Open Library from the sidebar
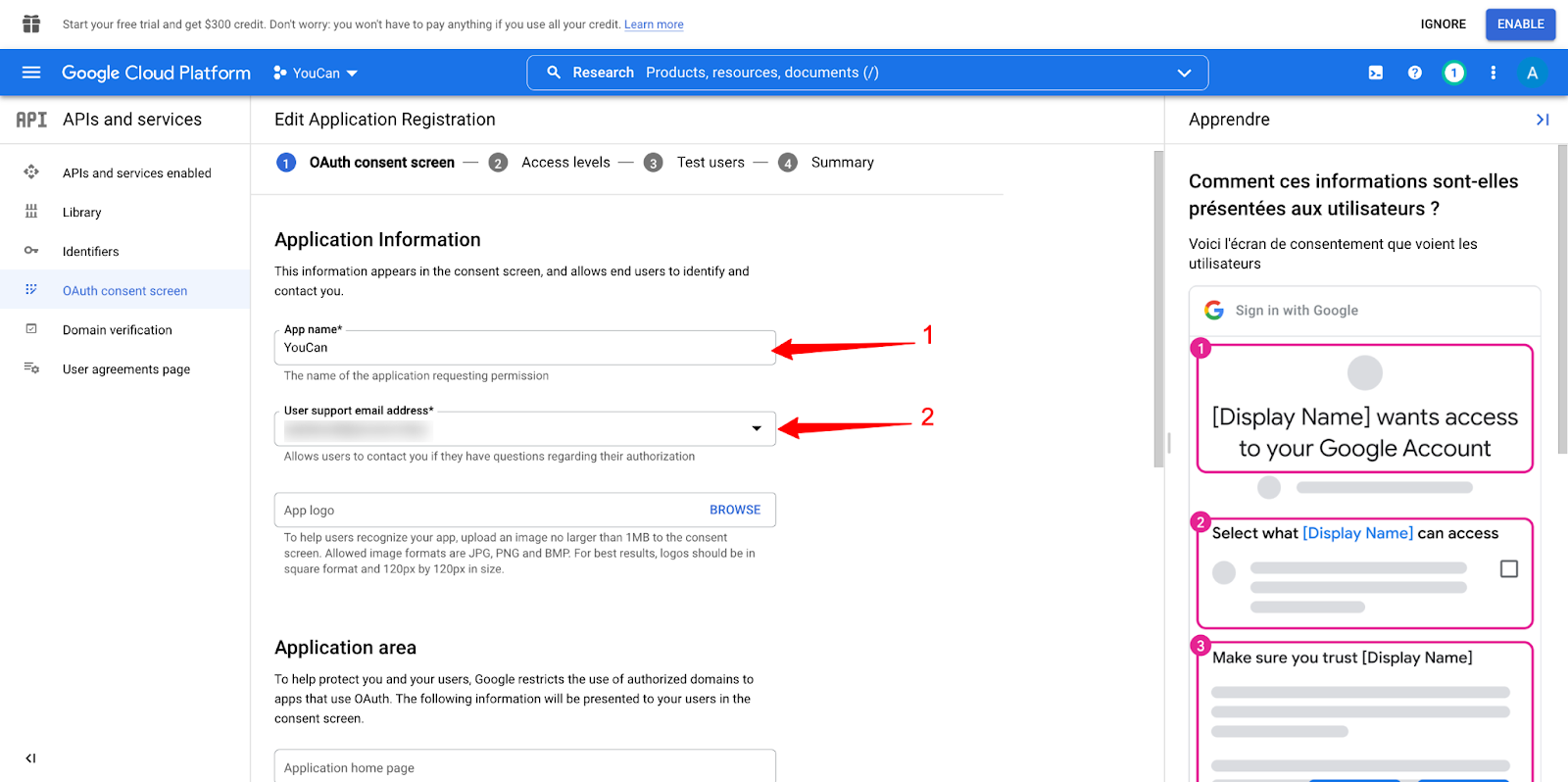1568x782 pixels. [81, 213]
